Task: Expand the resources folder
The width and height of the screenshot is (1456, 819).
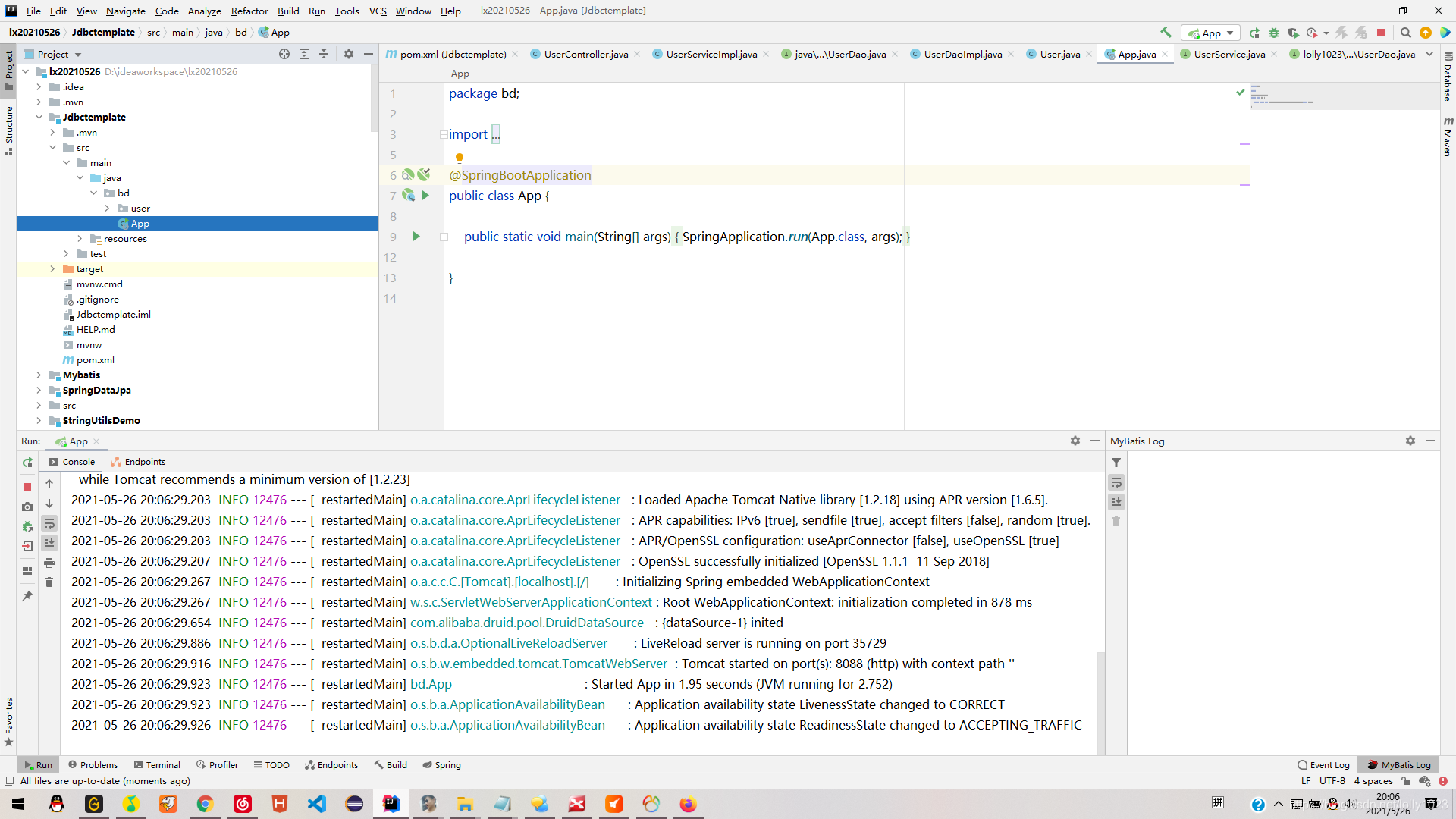Action: 80,239
